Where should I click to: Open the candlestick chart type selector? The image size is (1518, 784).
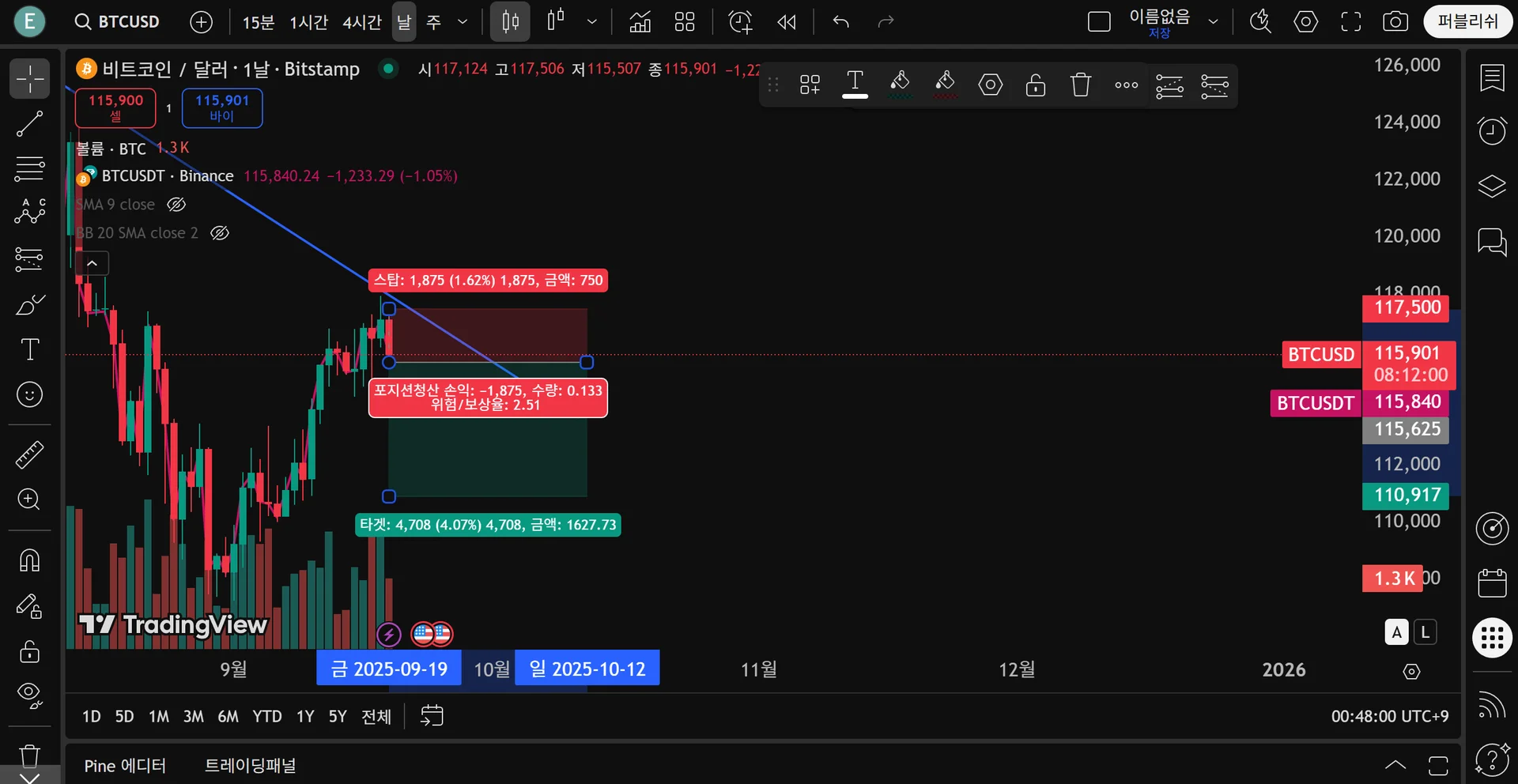pos(511,22)
